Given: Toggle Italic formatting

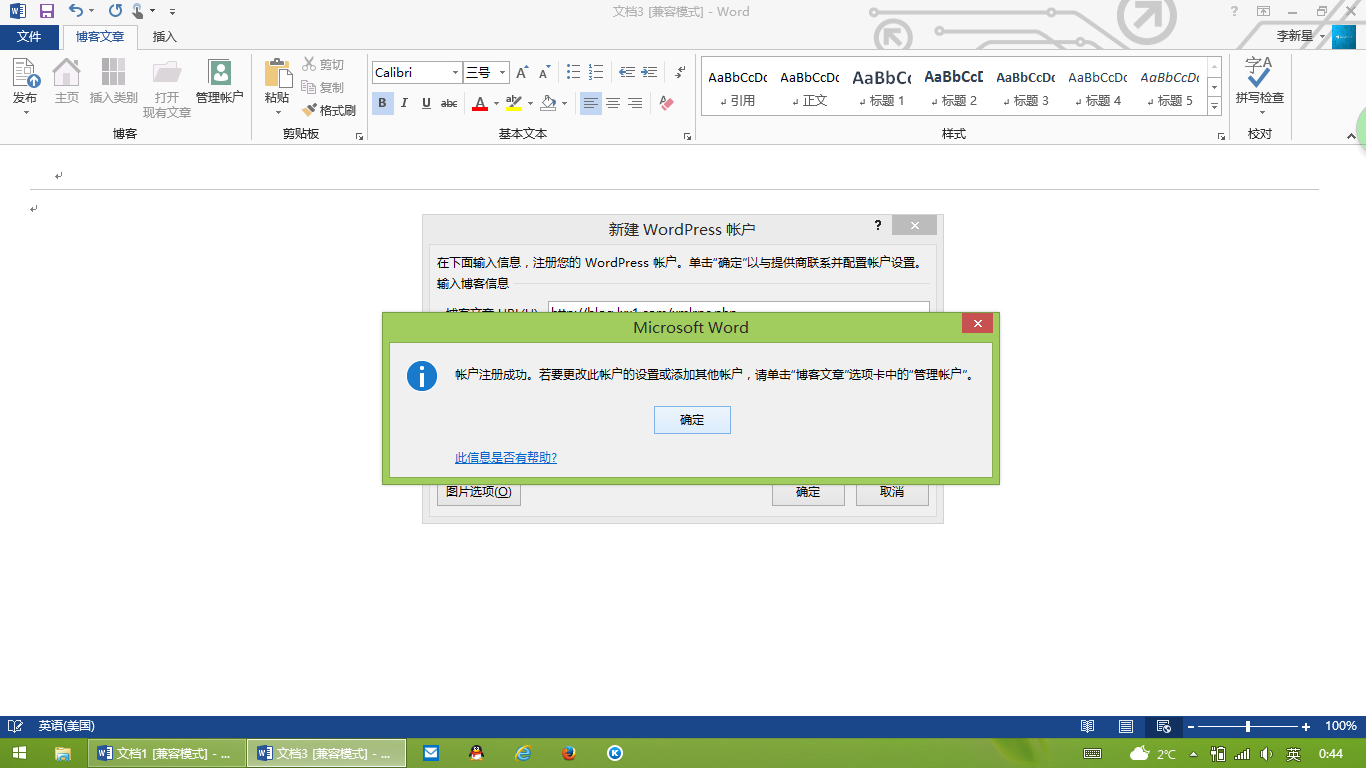Looking at the screenshot, I should coord(404,103).
